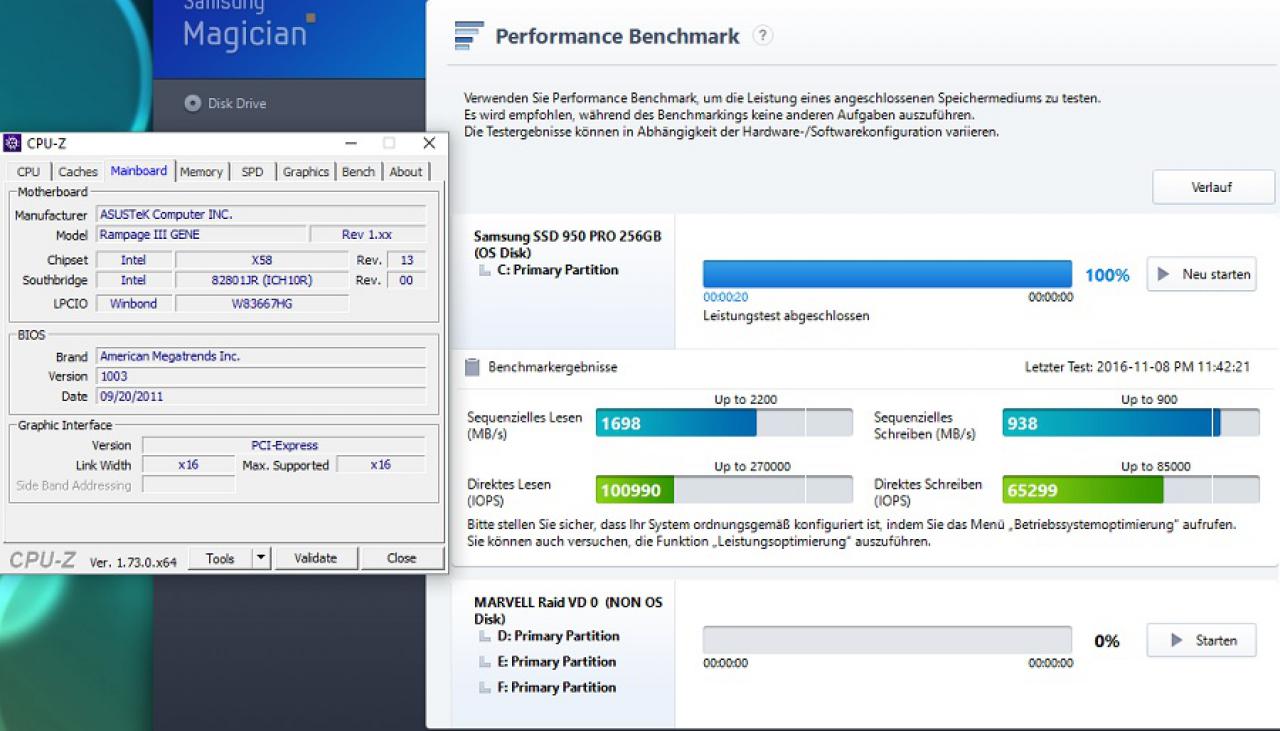Click the 0% MARVELL Raid progress bar
This screenshot has width=1280, height=731.
(887, 640)
